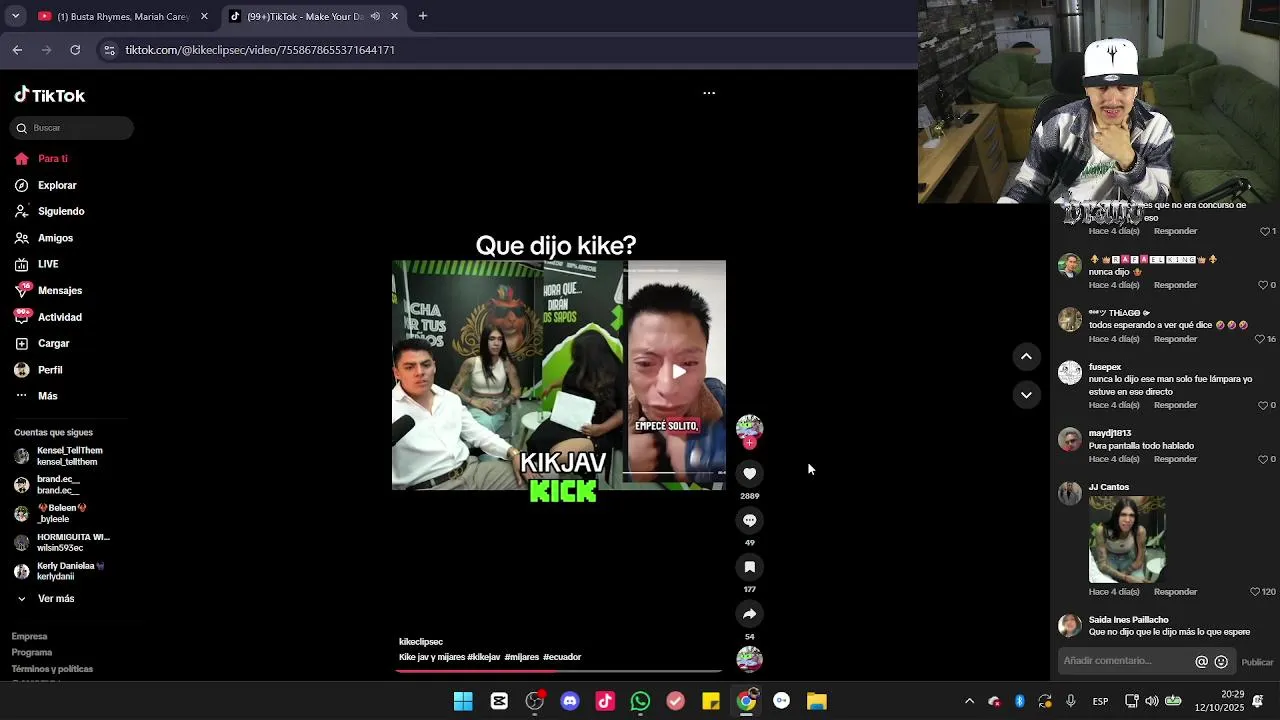The width and height of the screenshot is (1280, 720).
Task: Open Términos y políticas footer link
Action: click(x=52, y=668)
